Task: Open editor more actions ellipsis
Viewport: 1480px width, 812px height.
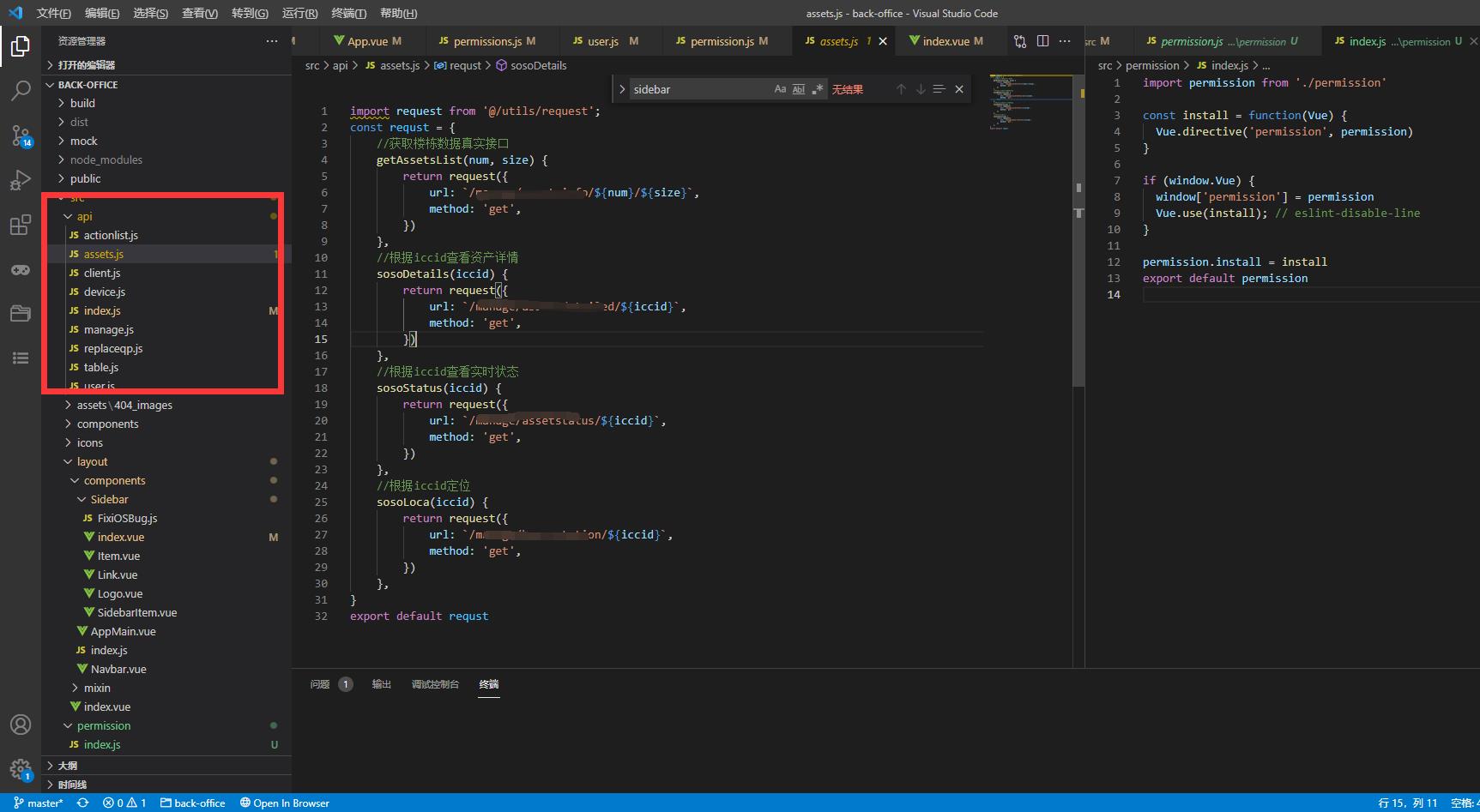Action: [1065, 41]
